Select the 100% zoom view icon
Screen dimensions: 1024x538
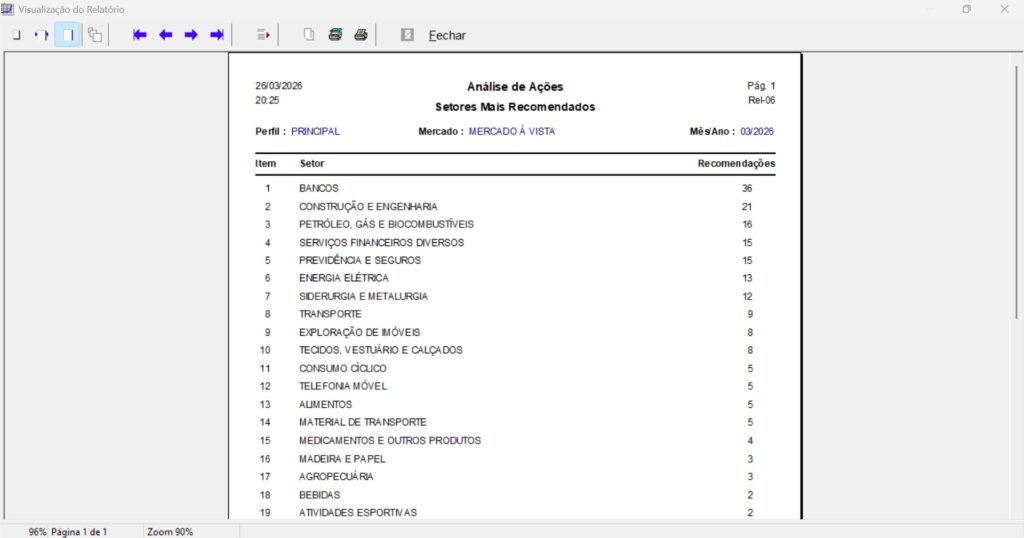pyautogui.click(x=41, y=35)
